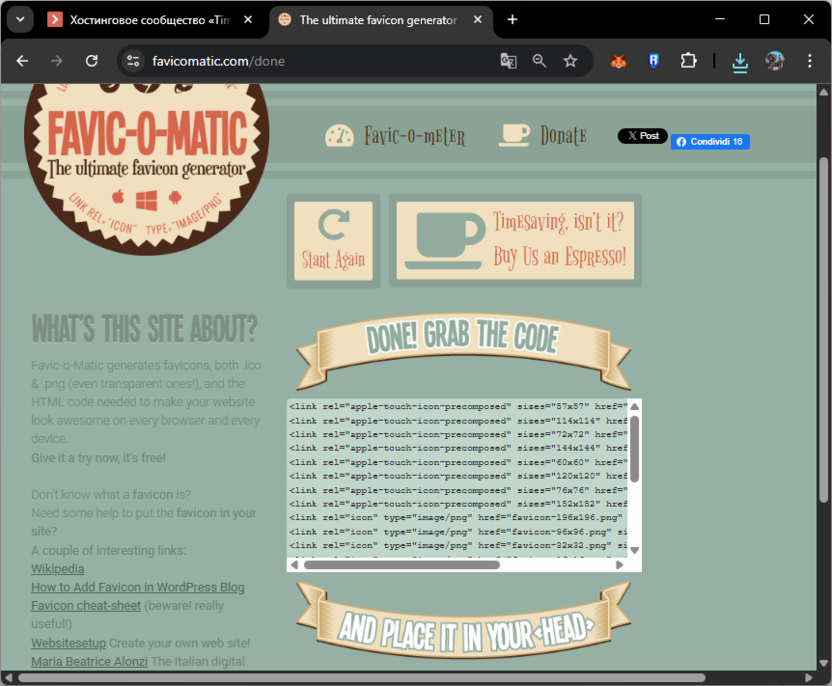The image size is (832, 686).
Task: Open How to Add Favicon in WordPress Blog
Action: pos(137,587)
